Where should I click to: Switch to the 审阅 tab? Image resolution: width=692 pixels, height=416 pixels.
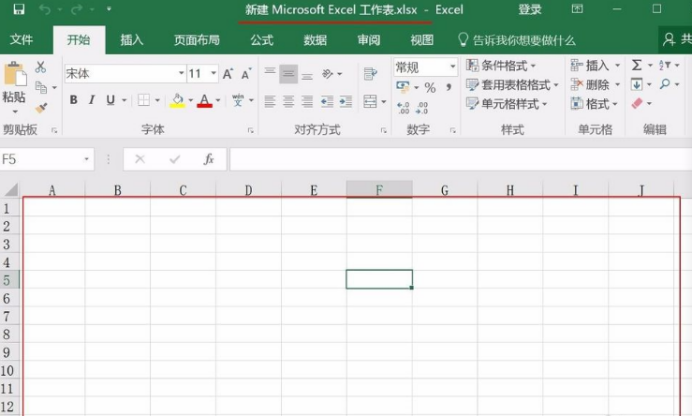tap(369, 40)
